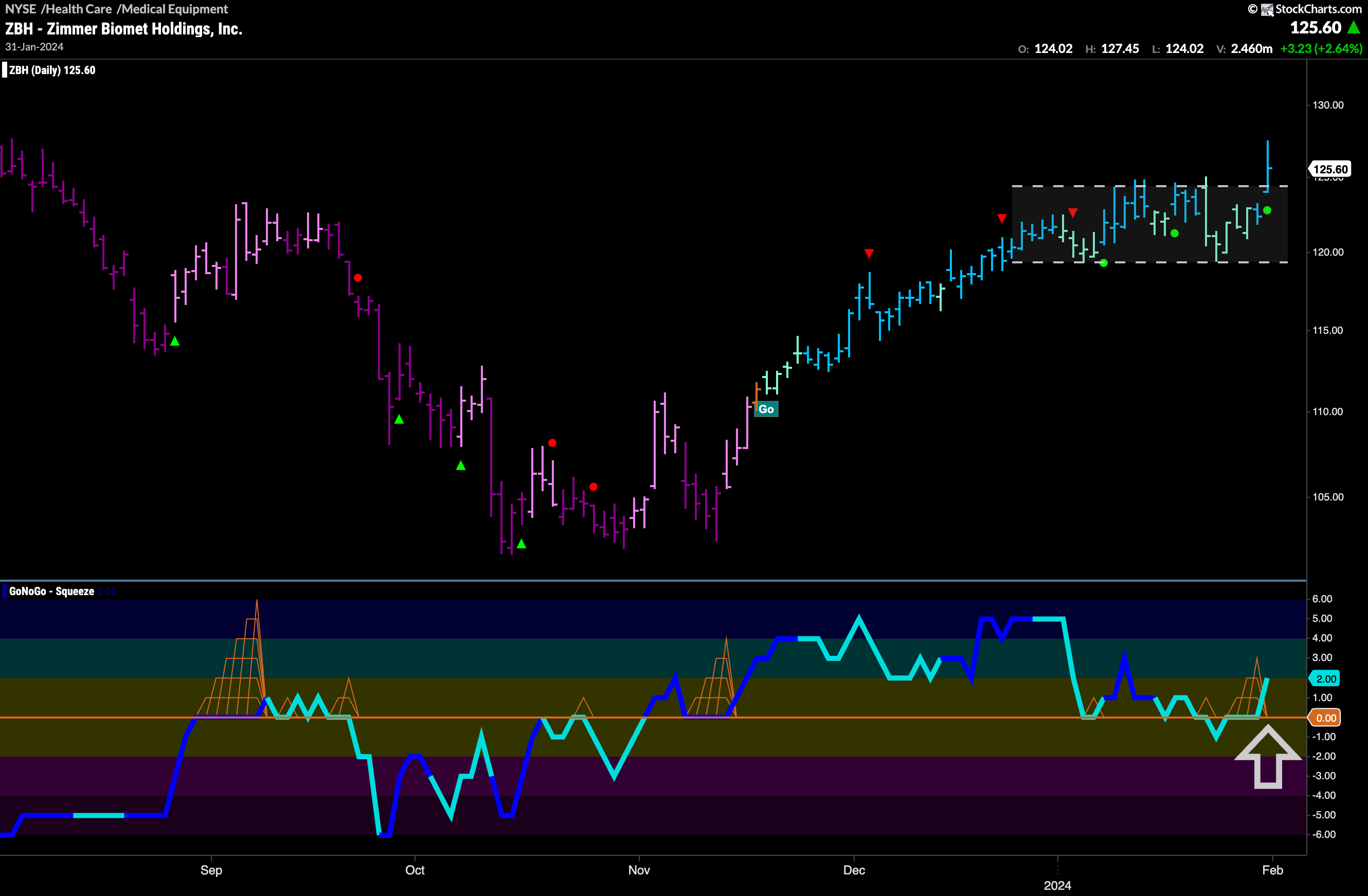This screenshot has height=896, width=1368.
Task: Click the 110.00 price axis label
Action: click(x=1328, y=411)
